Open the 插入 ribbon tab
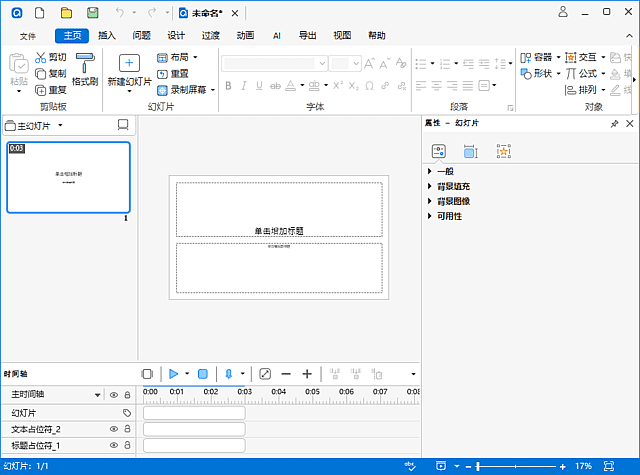640x475 pixels. (106, 35)
